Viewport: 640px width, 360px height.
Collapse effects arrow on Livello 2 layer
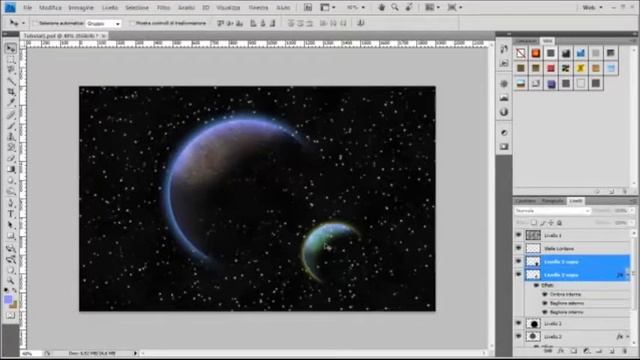pyautogui.click(x=628, y=337)
